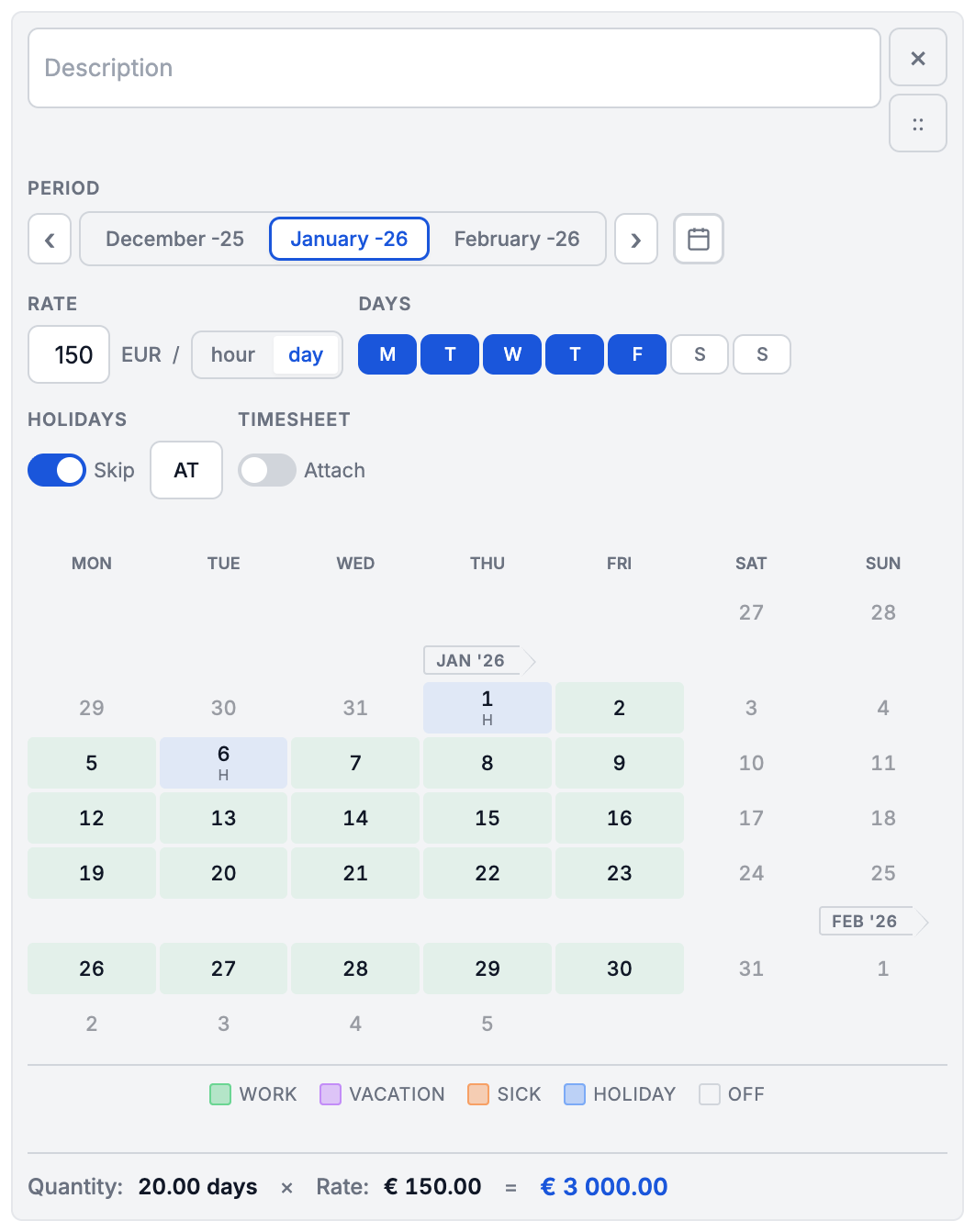Select the day rate unit
Image resolution: width=975 pixels, height=1232 pixels.
click(306, 354)
